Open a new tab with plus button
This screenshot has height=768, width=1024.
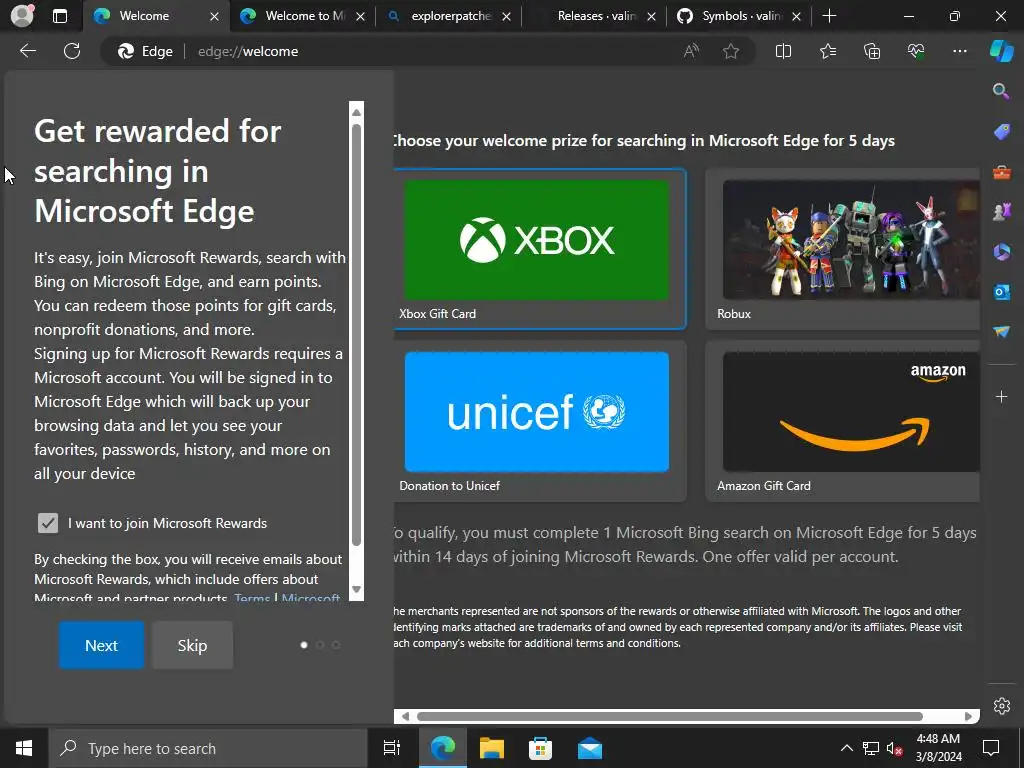(829, 16)
